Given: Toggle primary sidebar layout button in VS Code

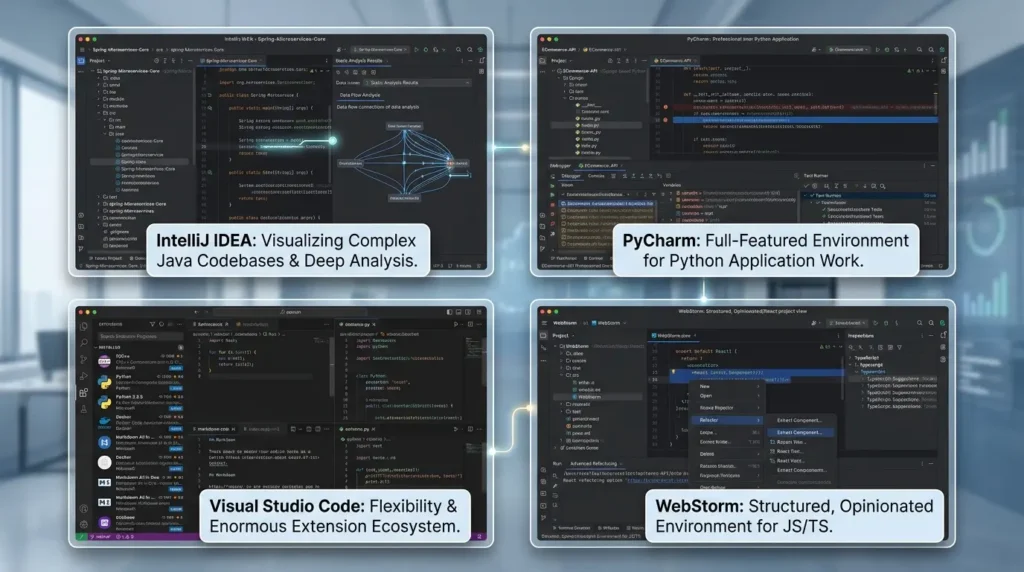Looking at the screenshot, I should tap(449, 312).
